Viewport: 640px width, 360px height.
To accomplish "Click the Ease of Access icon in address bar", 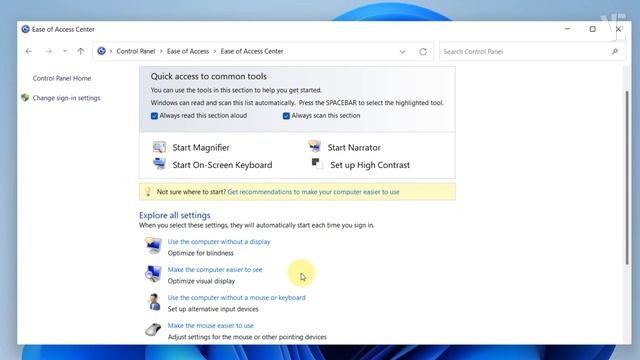I will click(101, 51).
